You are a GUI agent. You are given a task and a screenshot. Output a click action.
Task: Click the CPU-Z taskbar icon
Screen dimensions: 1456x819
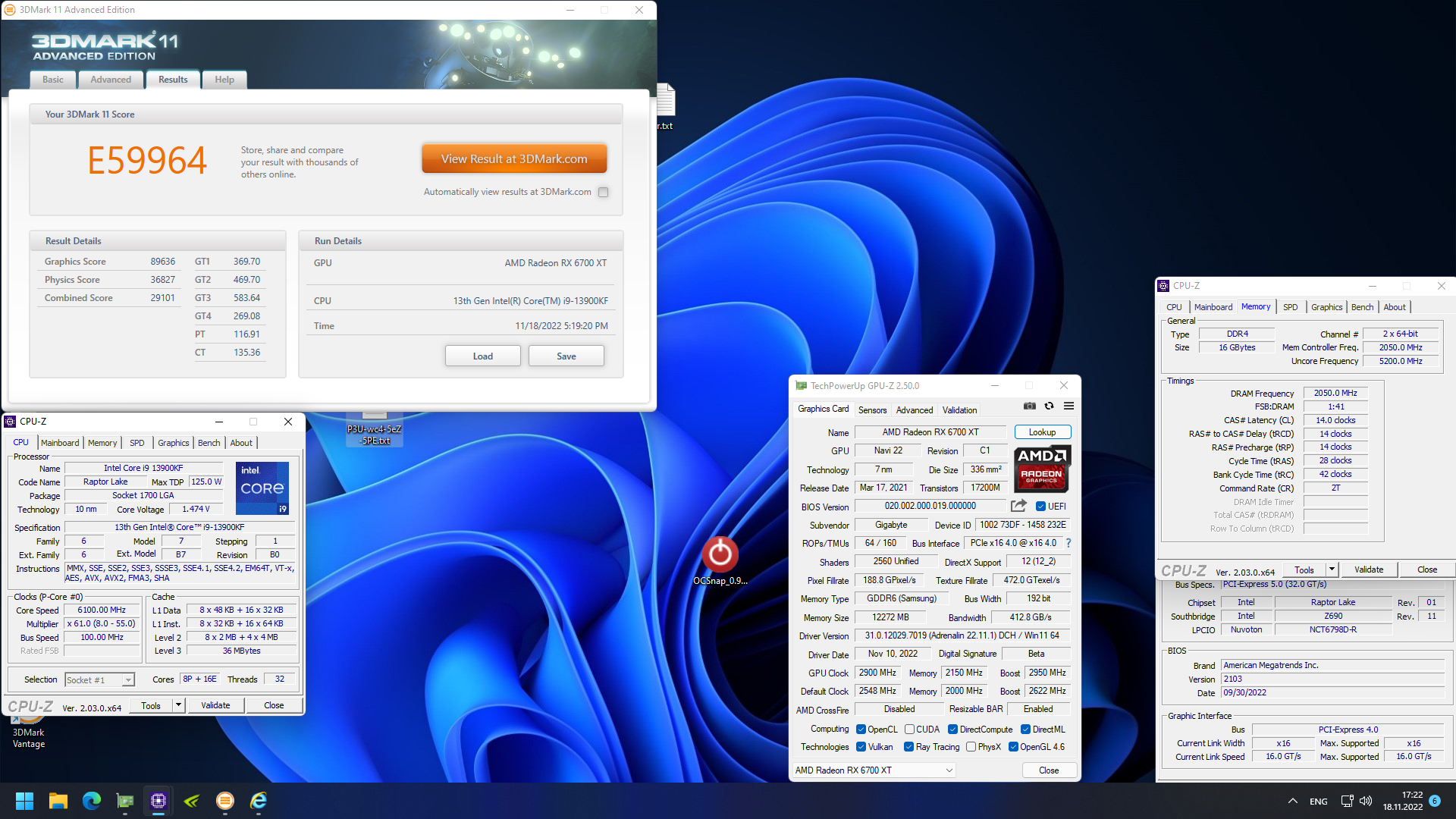[158, 801]
